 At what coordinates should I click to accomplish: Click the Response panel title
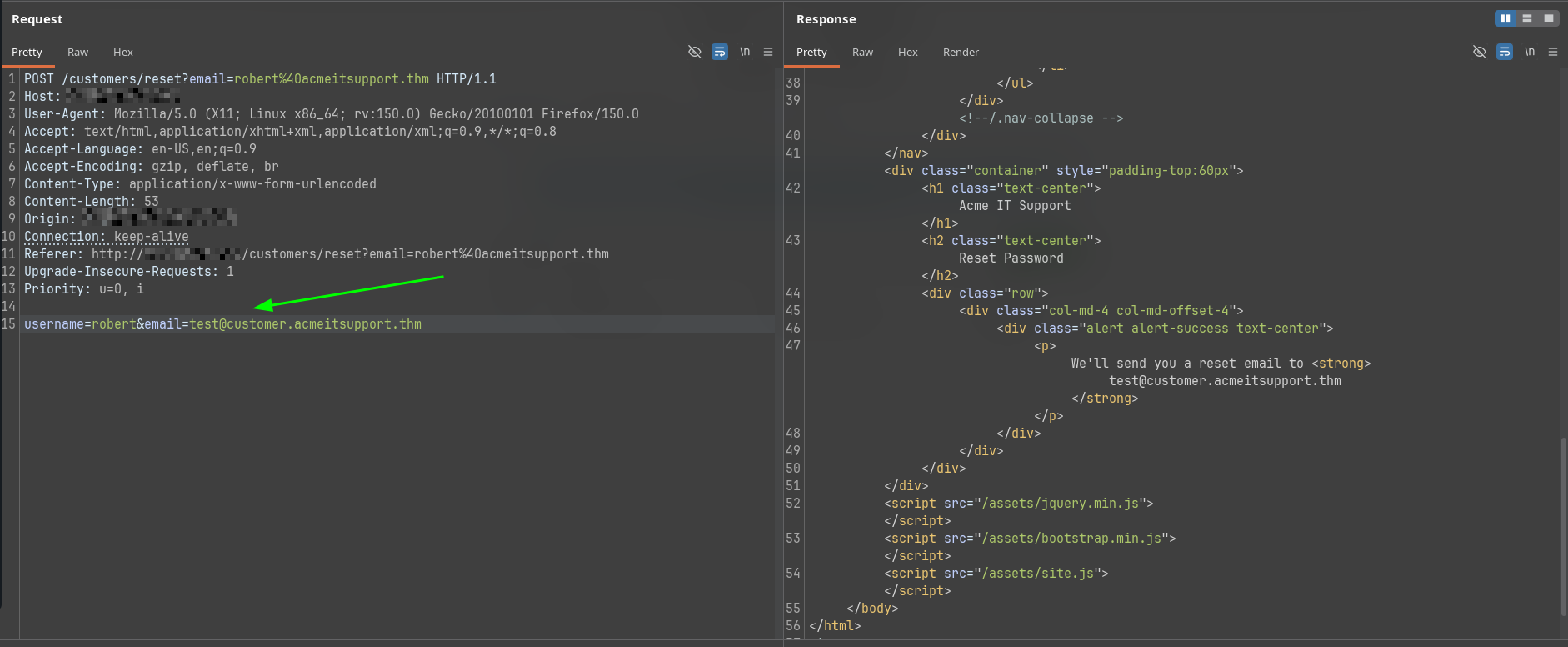[826, 19]
